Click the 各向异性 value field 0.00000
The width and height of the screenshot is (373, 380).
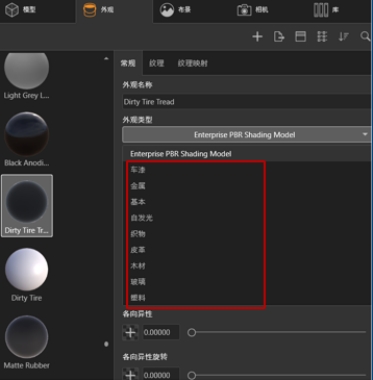tap(161, 332)
